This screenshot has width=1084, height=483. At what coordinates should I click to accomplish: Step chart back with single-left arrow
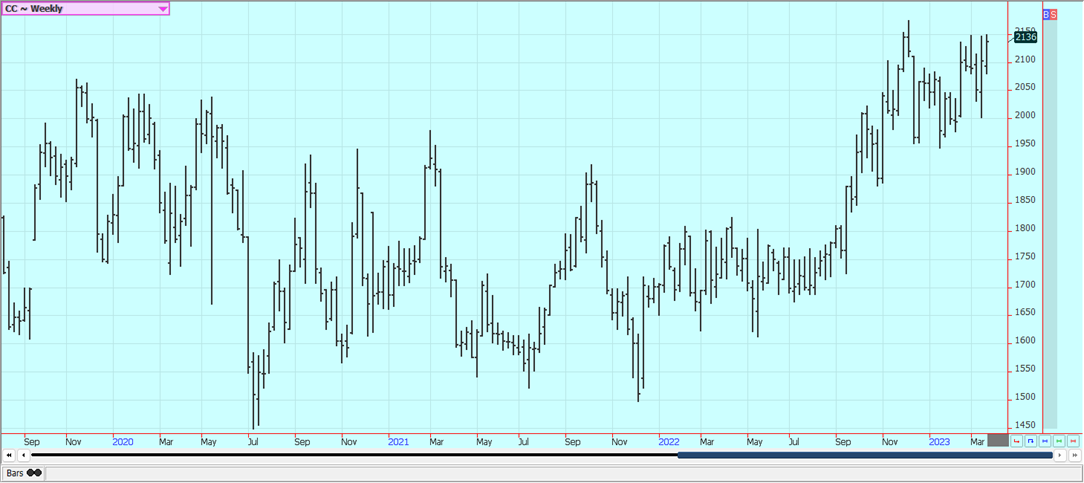(x=24, y=455)
